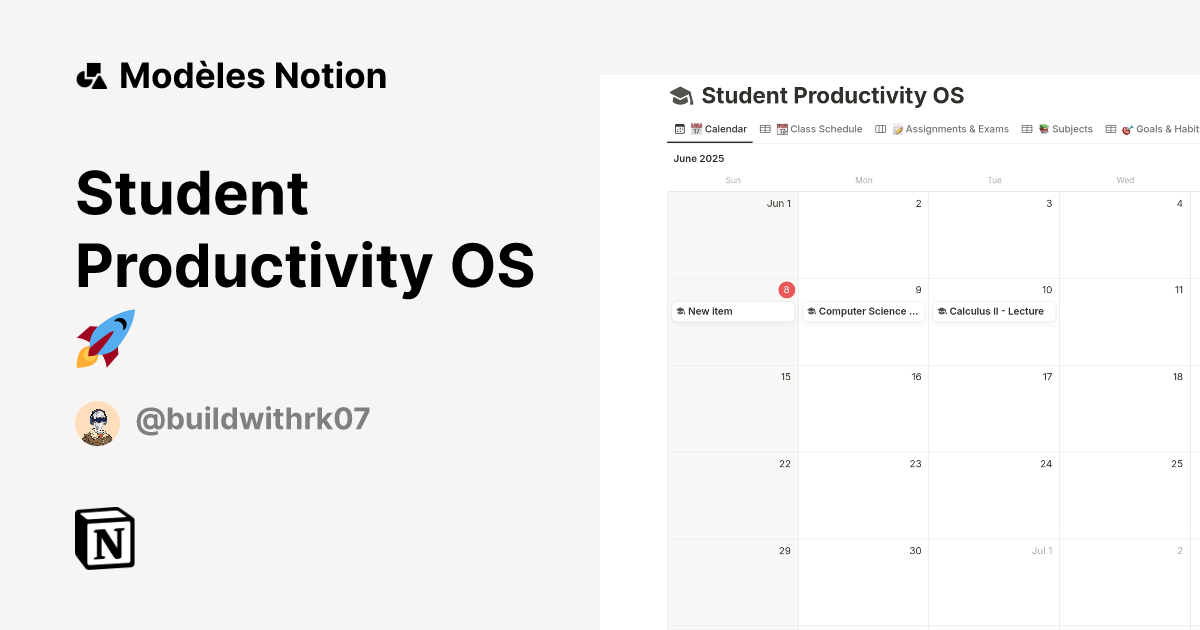Click the graduation cap icon on the New Item event

pyautogui.click(x=680, y=311)
